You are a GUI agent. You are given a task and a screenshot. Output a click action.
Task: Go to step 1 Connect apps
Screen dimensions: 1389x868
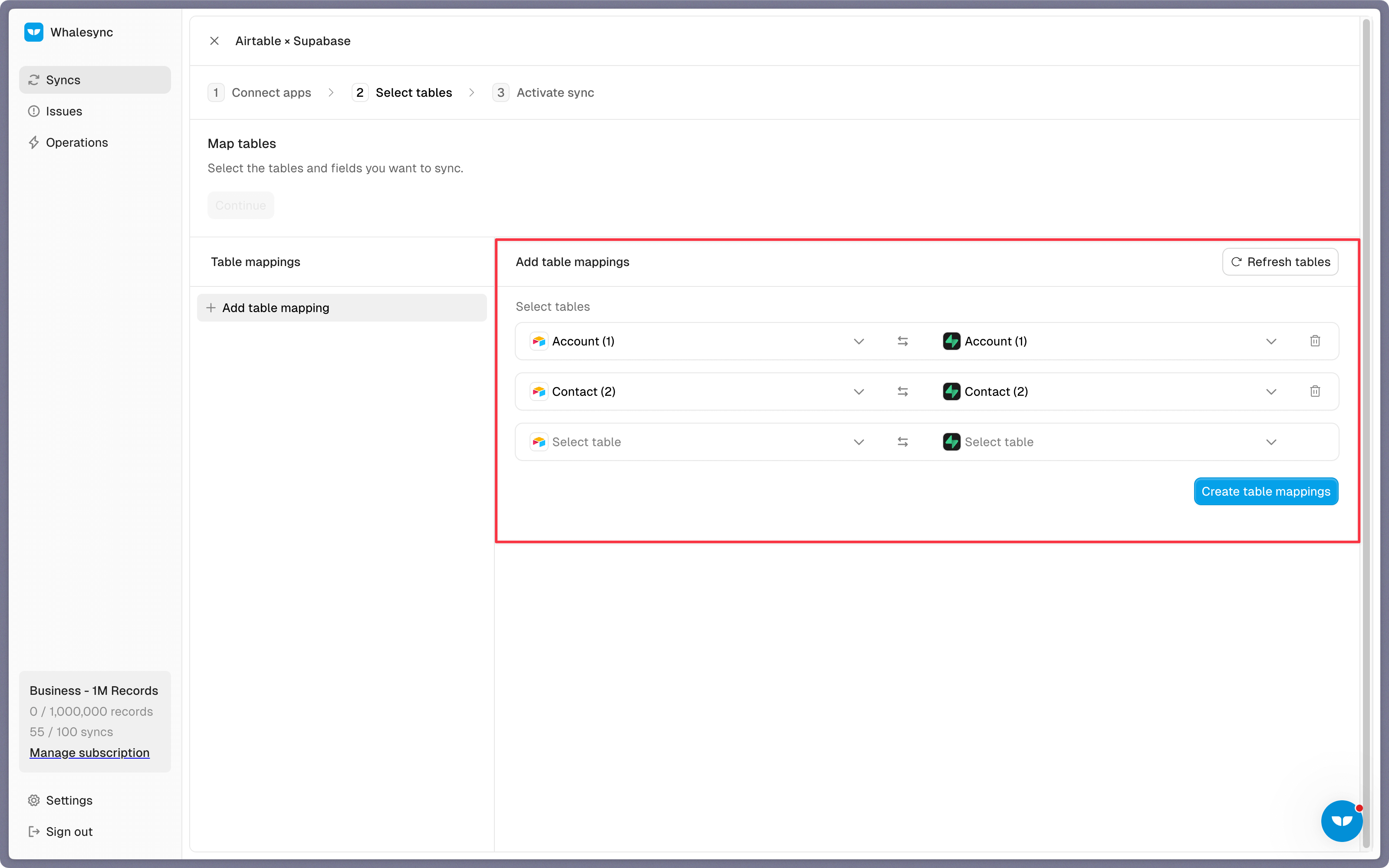coord(260,92)
